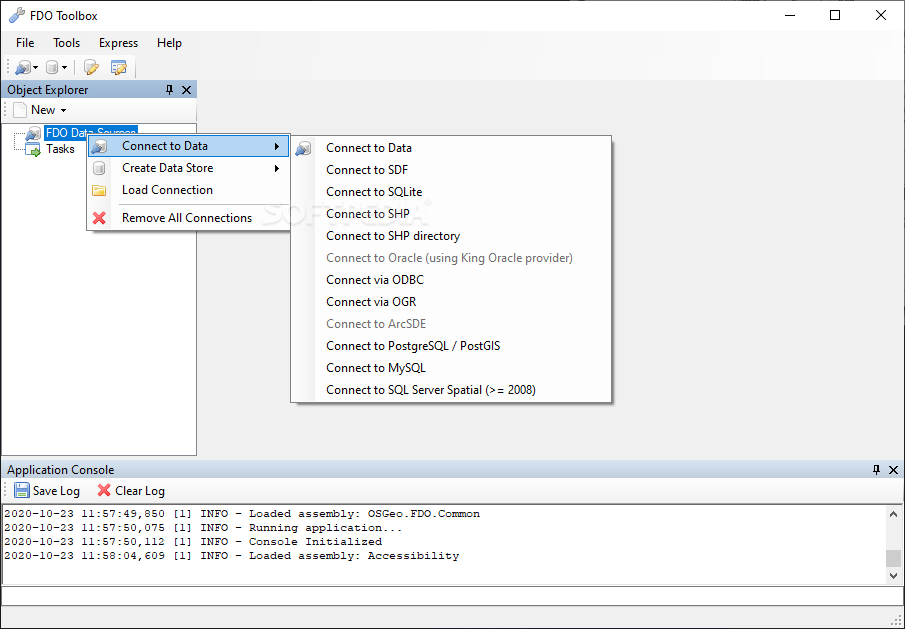
Task: Choose Connect to SQLite
Action: coord(451,192)
